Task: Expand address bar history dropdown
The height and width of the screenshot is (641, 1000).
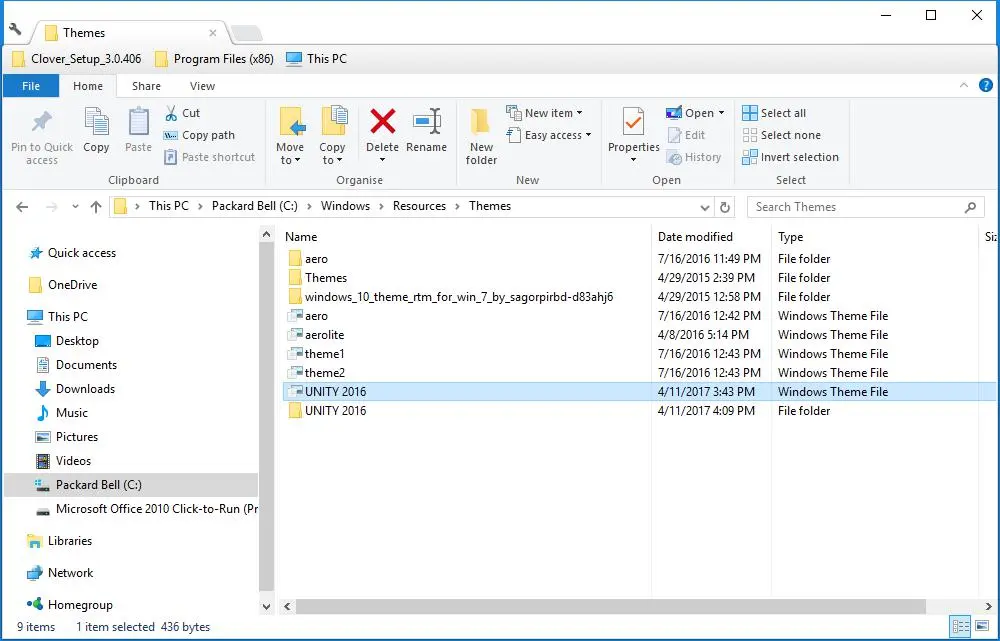Action: click(x=705, y=207)
